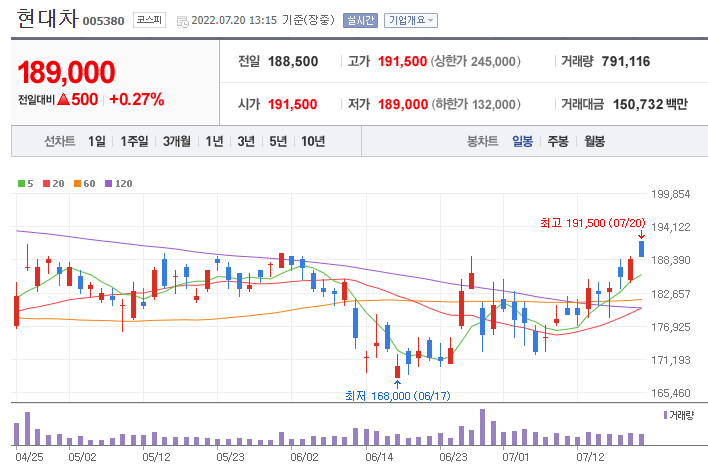Viewport: 708px width, 469px height.
Task: Click the 188,390 price axis label
Action: pos(671,260)
